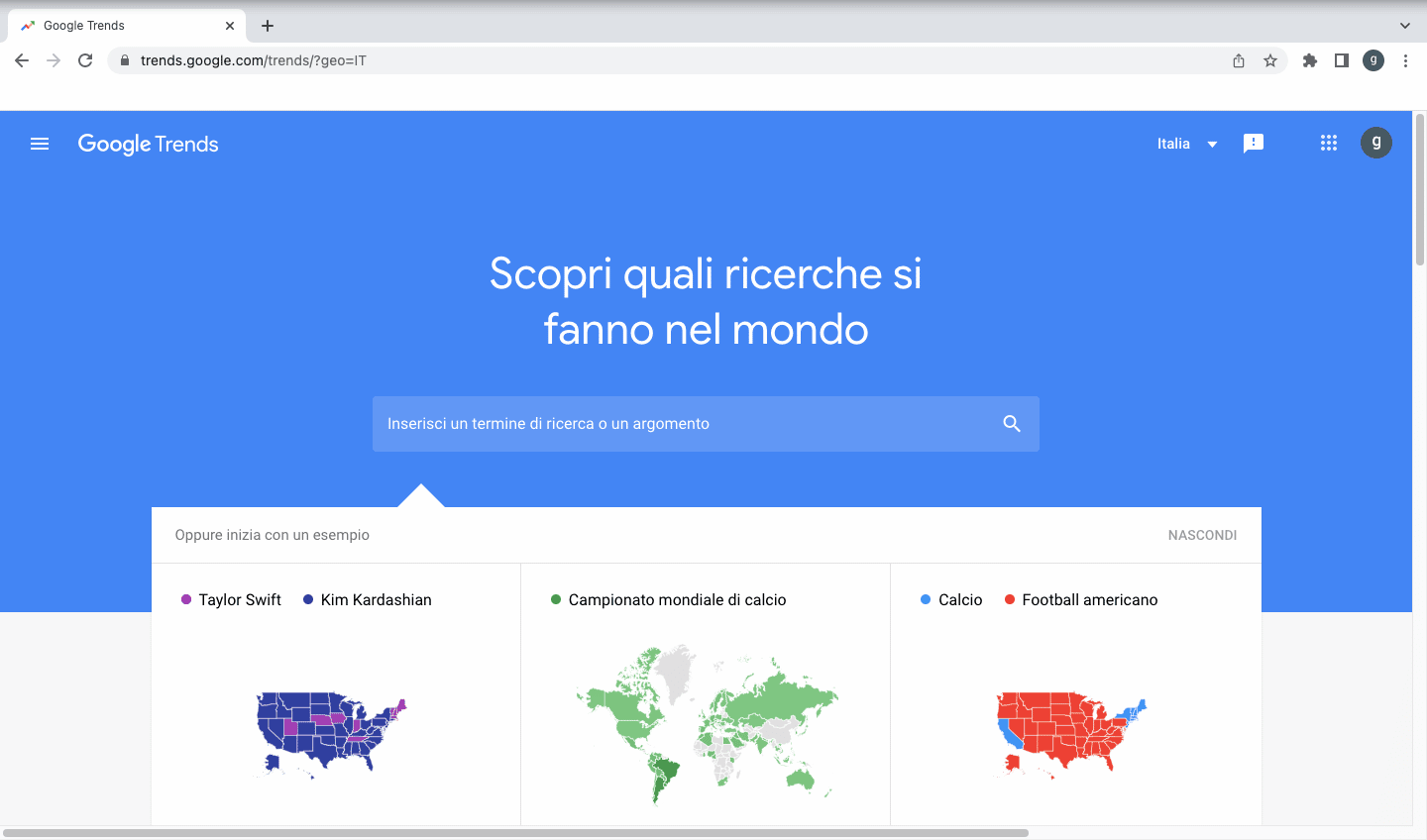Open a new browser tab
The image size is (1427, 840).
tap(267, 25)
